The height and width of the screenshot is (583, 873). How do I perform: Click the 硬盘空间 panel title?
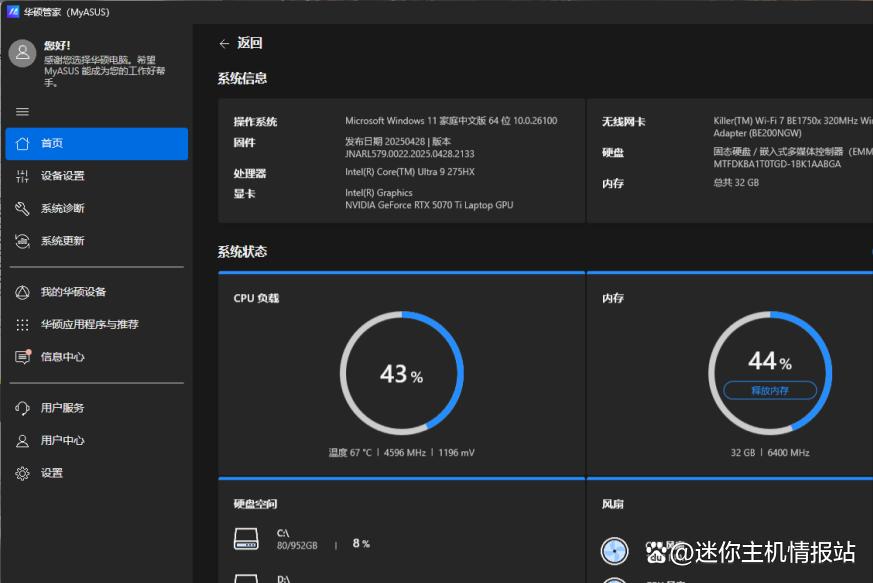(256, 504)
